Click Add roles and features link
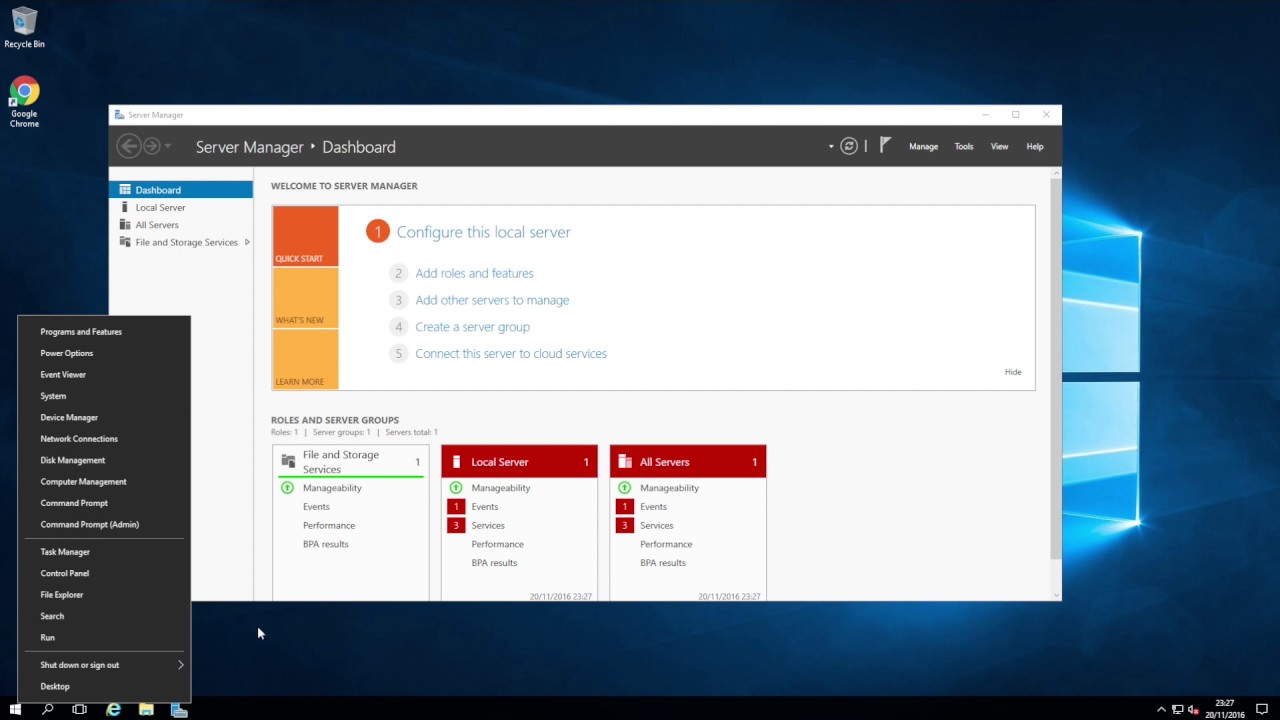 click(x=474, y=273)
